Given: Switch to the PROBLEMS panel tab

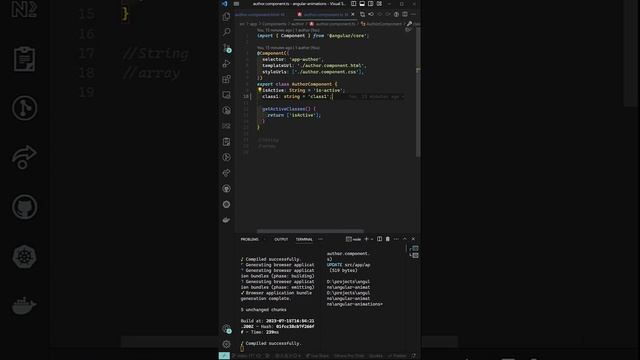Looking at the screenshot, I should [249, 239].
